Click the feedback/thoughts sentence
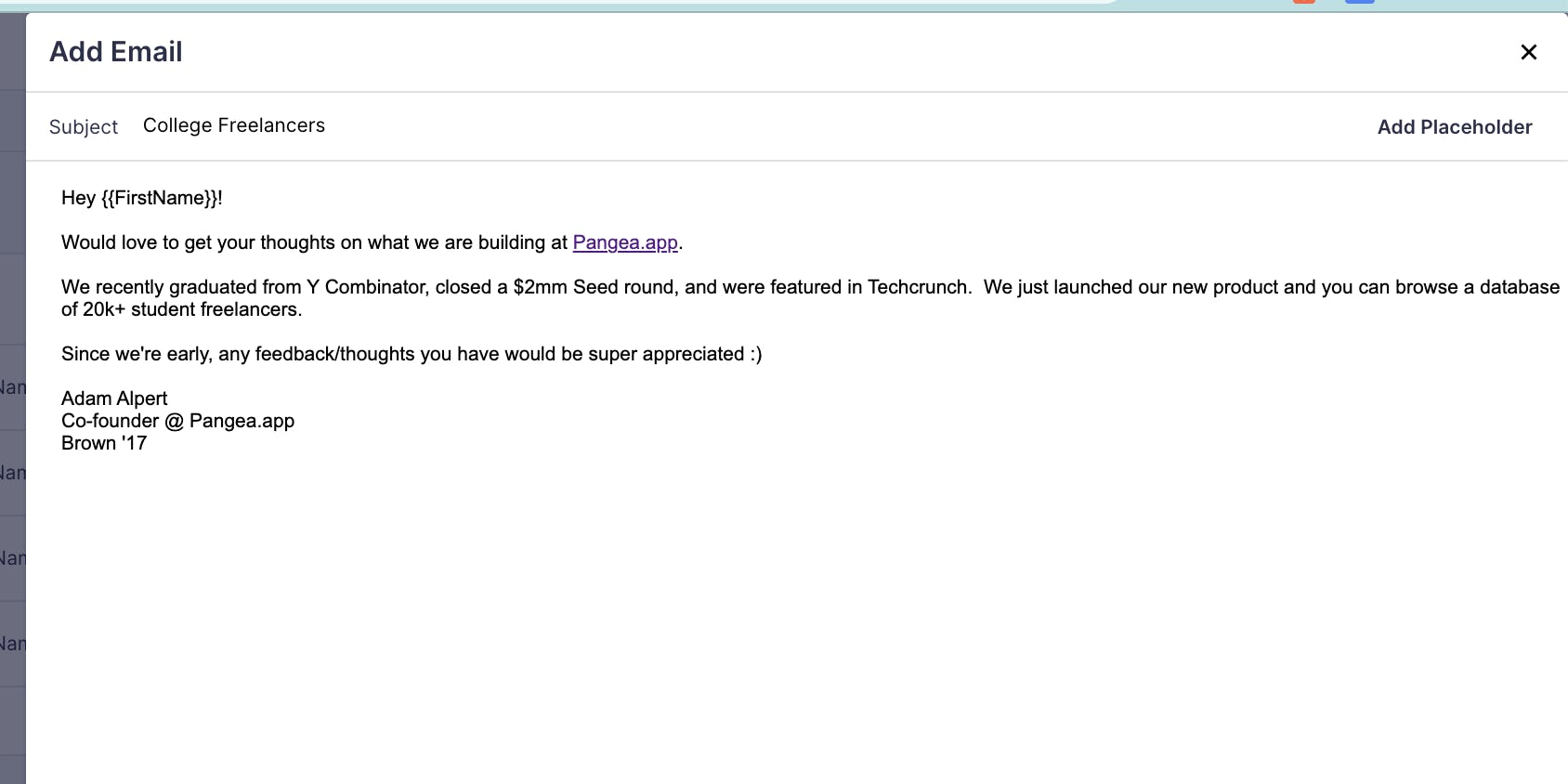 (412, 354)
